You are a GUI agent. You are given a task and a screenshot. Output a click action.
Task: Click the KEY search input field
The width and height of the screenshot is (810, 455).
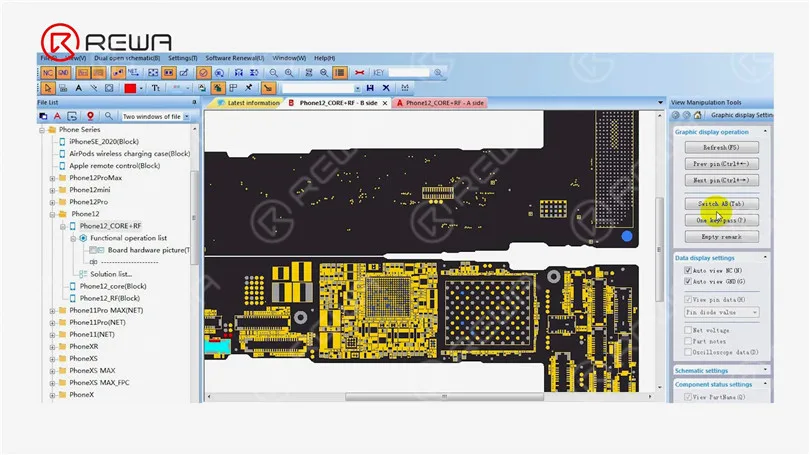409,73
